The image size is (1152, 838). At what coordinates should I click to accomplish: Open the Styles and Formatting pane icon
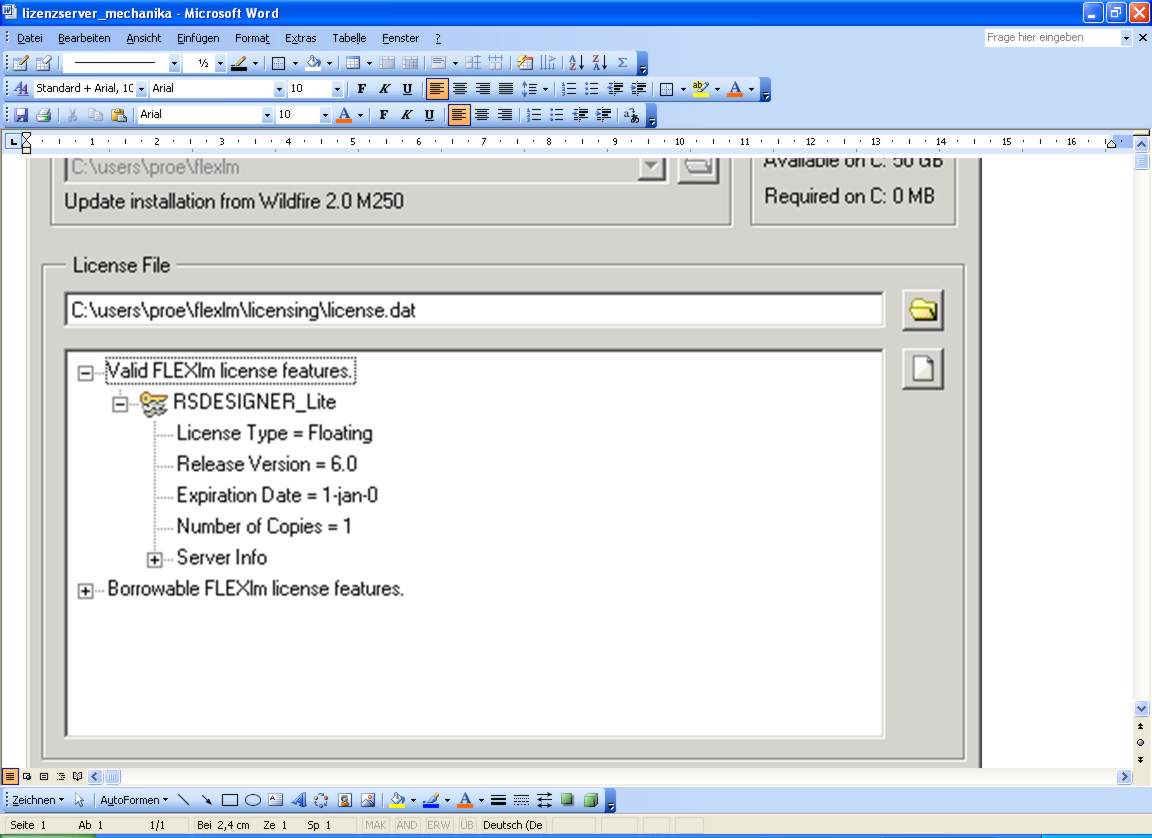pos(21,89)
